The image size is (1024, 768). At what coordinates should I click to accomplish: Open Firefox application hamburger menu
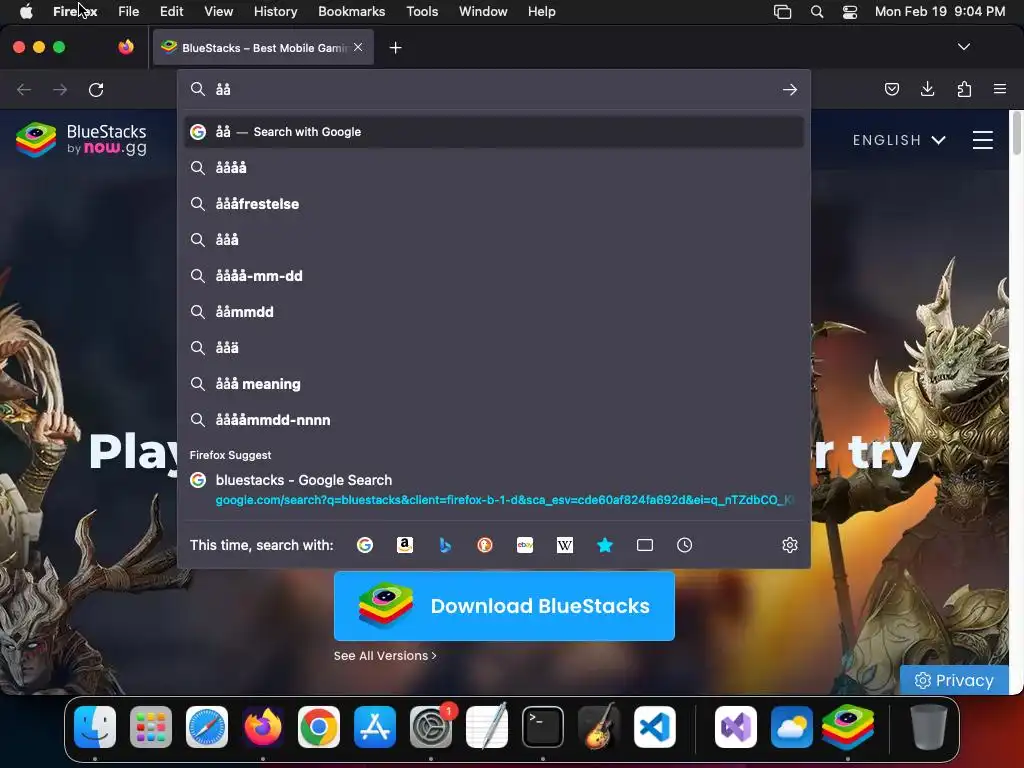[1000, 89]
